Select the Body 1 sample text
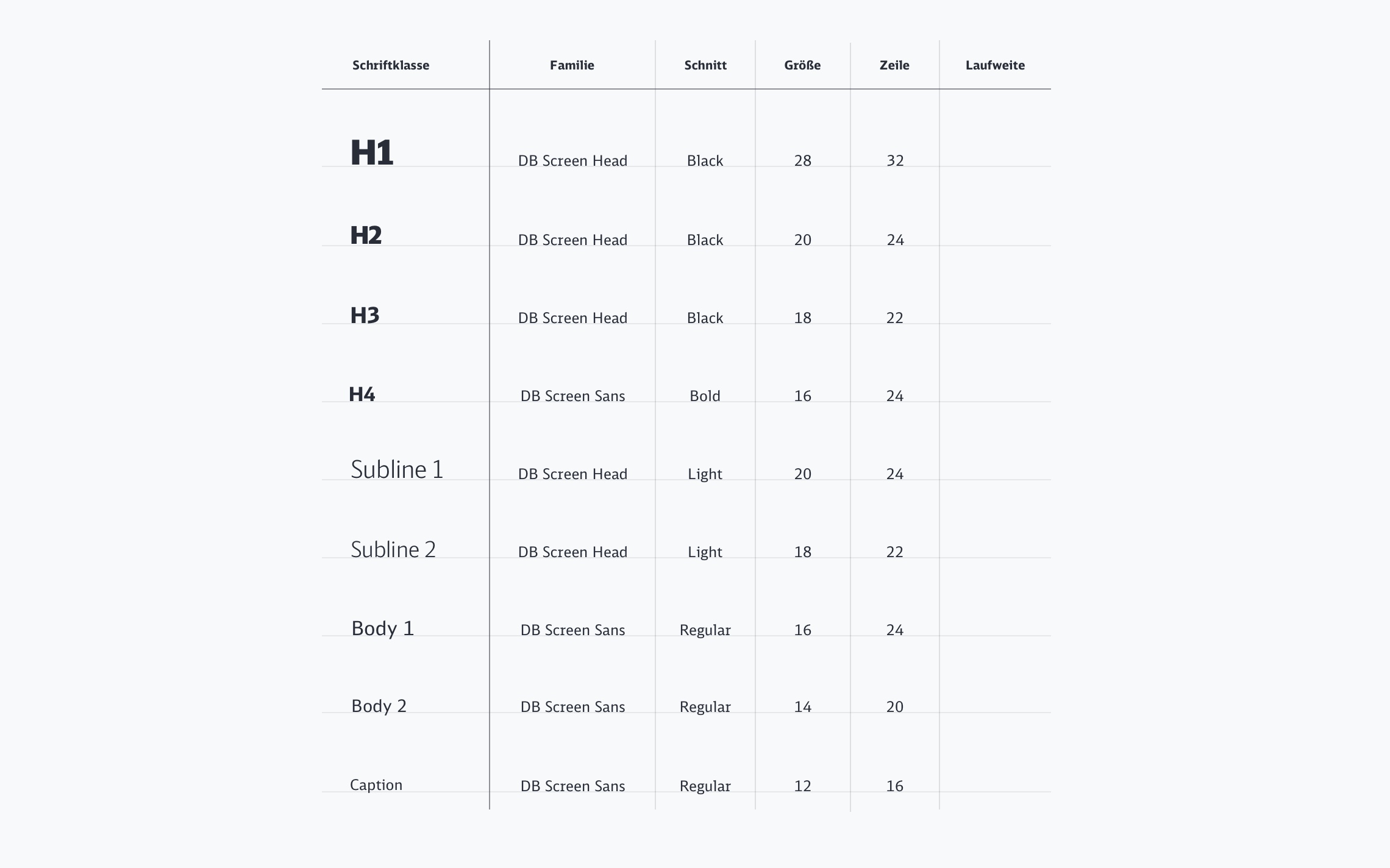Viewport: 1390px width, 868px height. point(382,628)
